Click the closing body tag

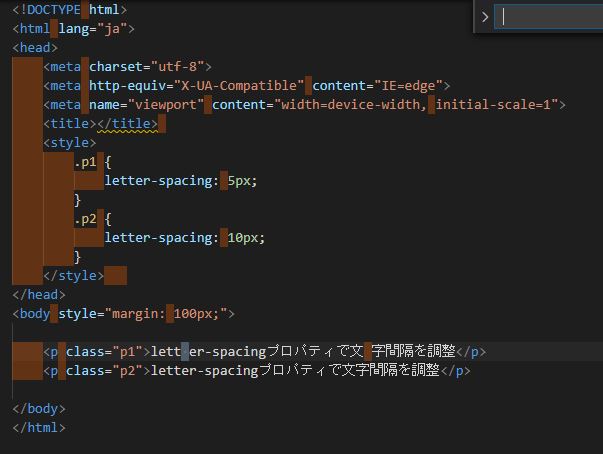(39, 409)
